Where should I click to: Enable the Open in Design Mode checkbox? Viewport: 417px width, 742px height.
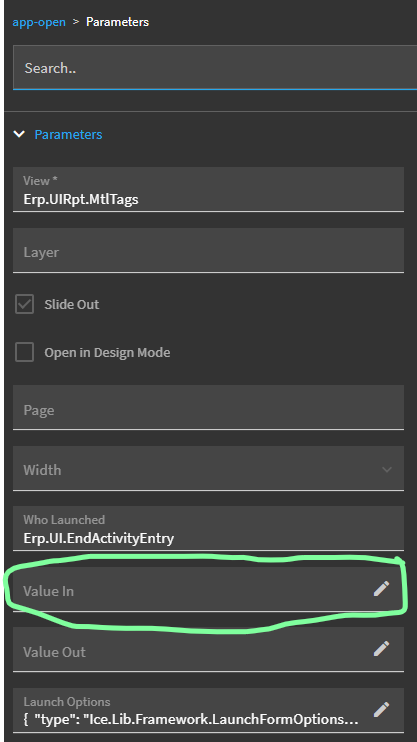click(x=24, y=353)
